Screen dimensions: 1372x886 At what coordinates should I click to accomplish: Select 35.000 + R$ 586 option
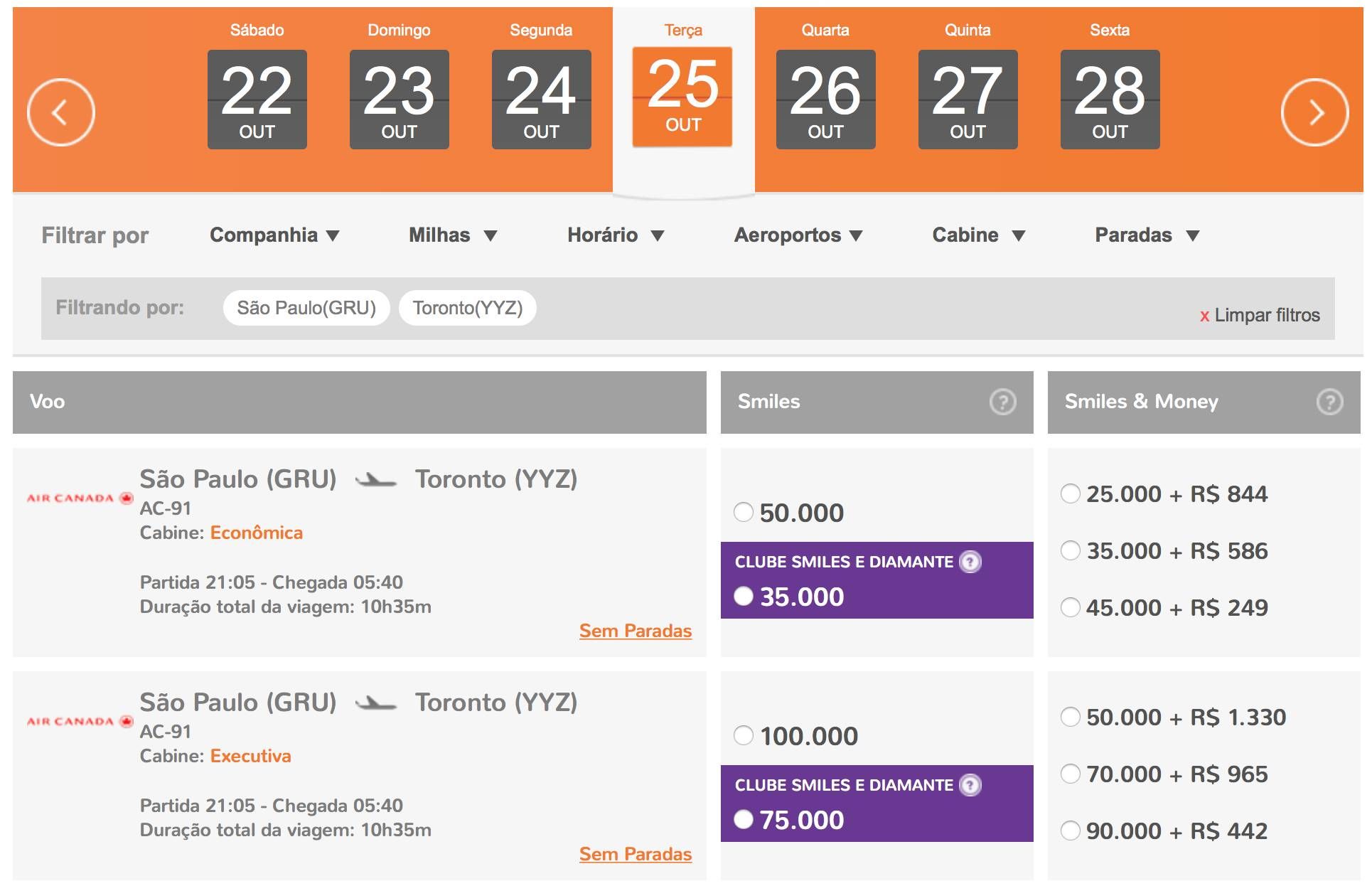(1071, 550)
